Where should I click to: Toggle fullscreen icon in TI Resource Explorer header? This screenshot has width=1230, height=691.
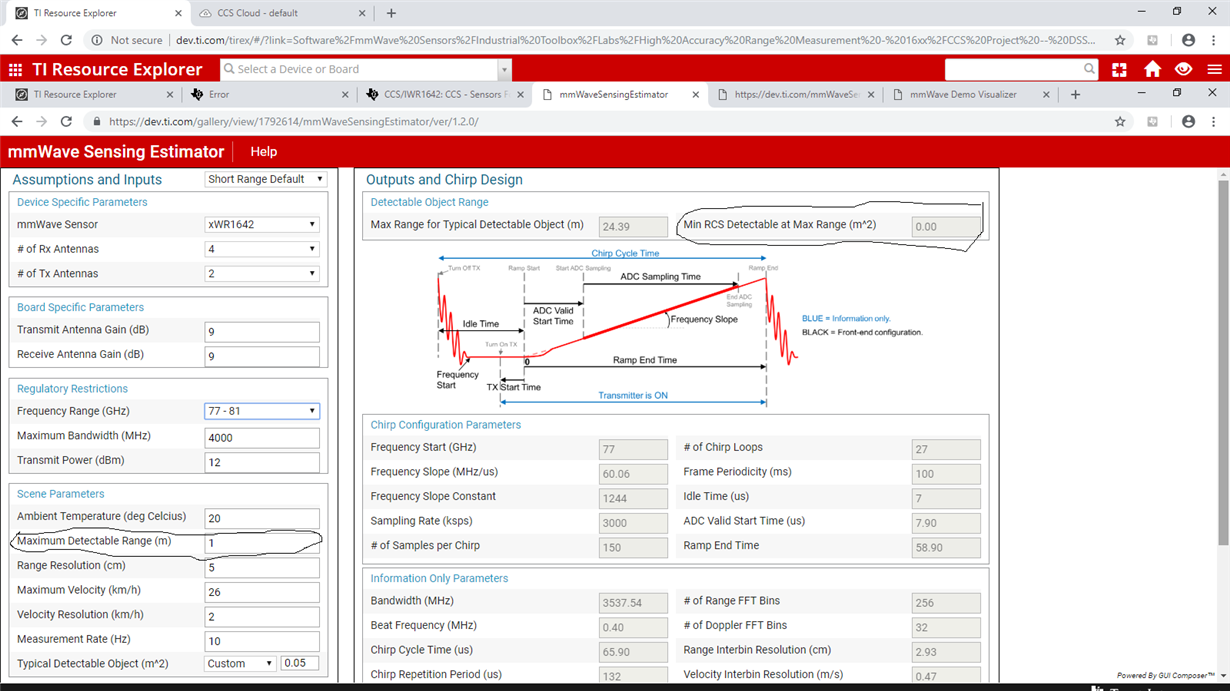click(x=1119, y=69)
